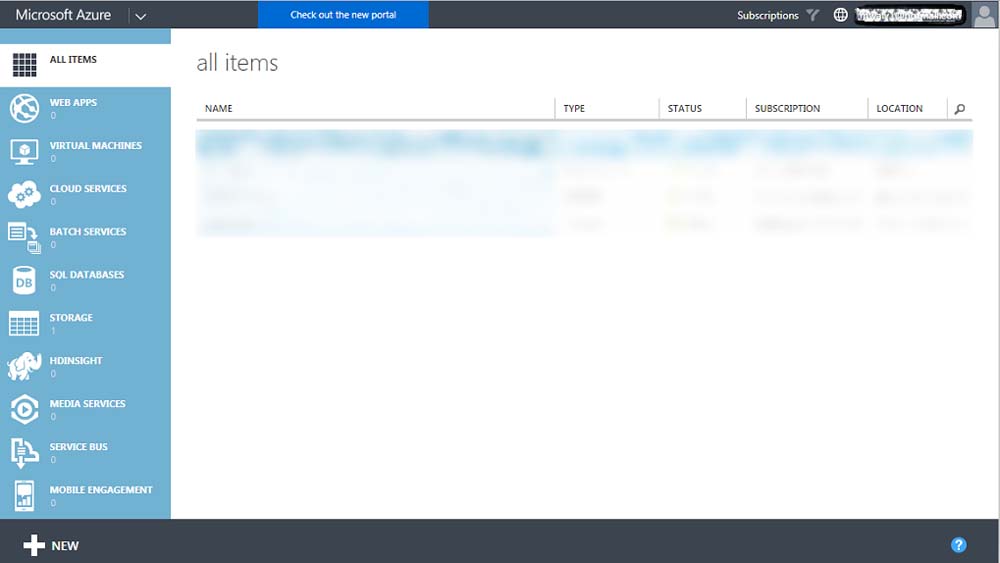Click the globe language icon
Image resolution: width=1000 pixels, height=563 pixels.
click(x=840, y=15)
